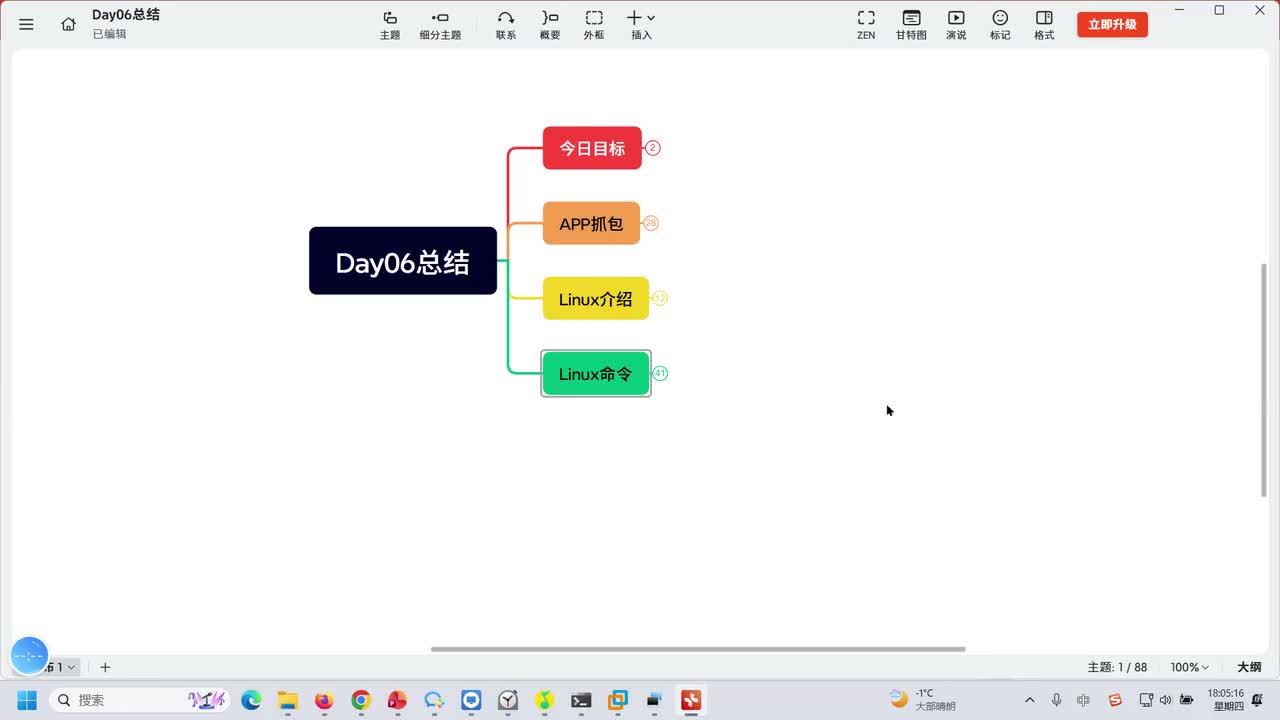Select the Linux介绍 topic node
Viewport: 1280px width, 720px height.
tap(596, 298)
